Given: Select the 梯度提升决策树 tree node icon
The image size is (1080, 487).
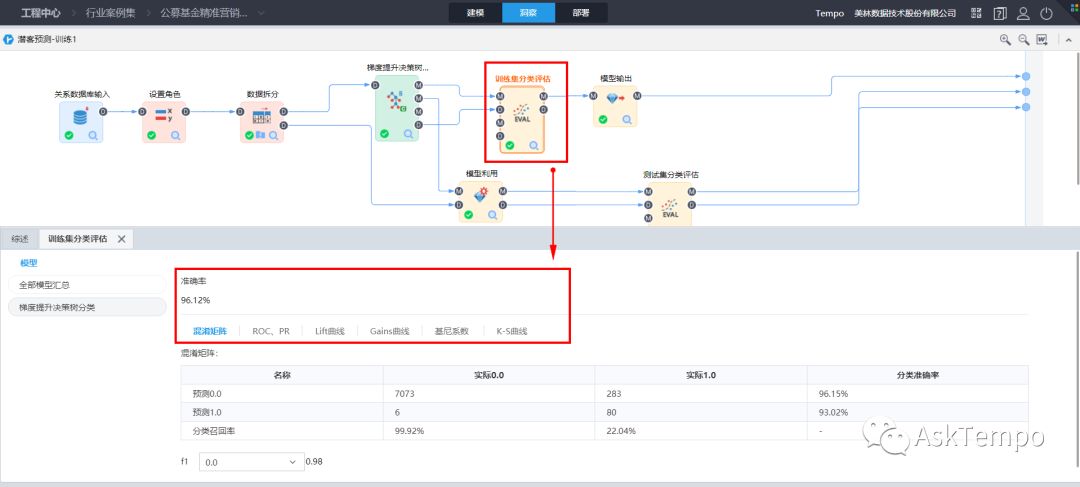Looking at the screenshot, I should (x=396, y=101).
